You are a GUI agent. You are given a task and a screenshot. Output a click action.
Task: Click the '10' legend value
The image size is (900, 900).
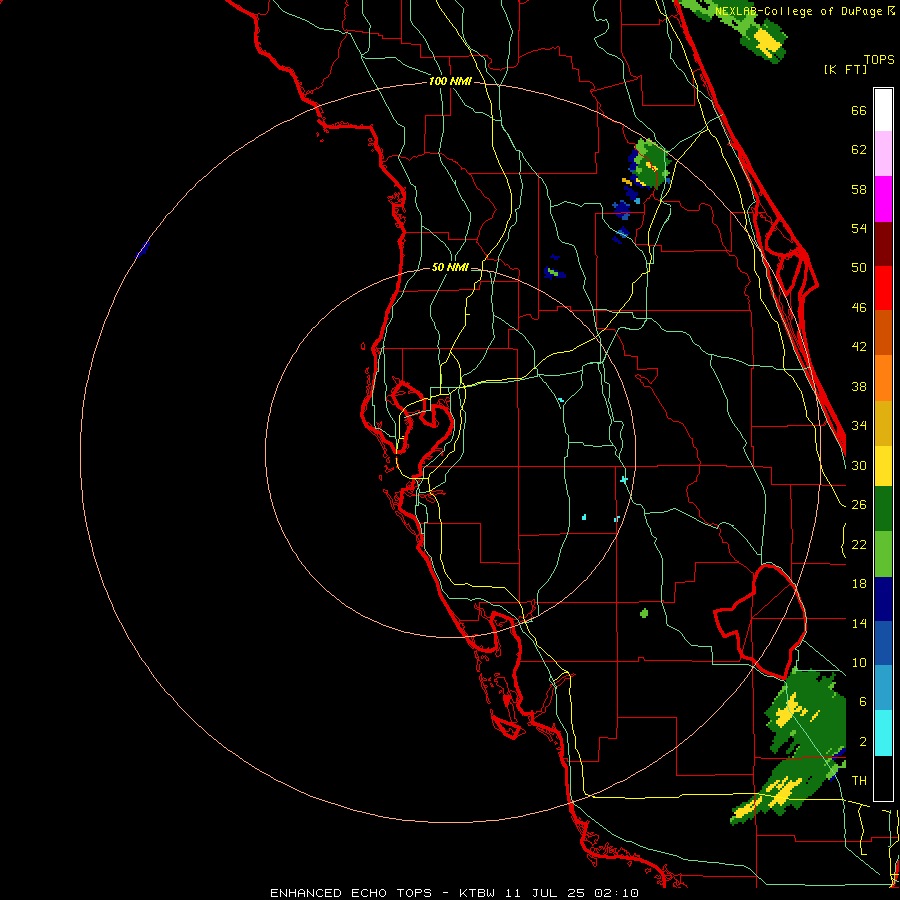coord(859,662)
